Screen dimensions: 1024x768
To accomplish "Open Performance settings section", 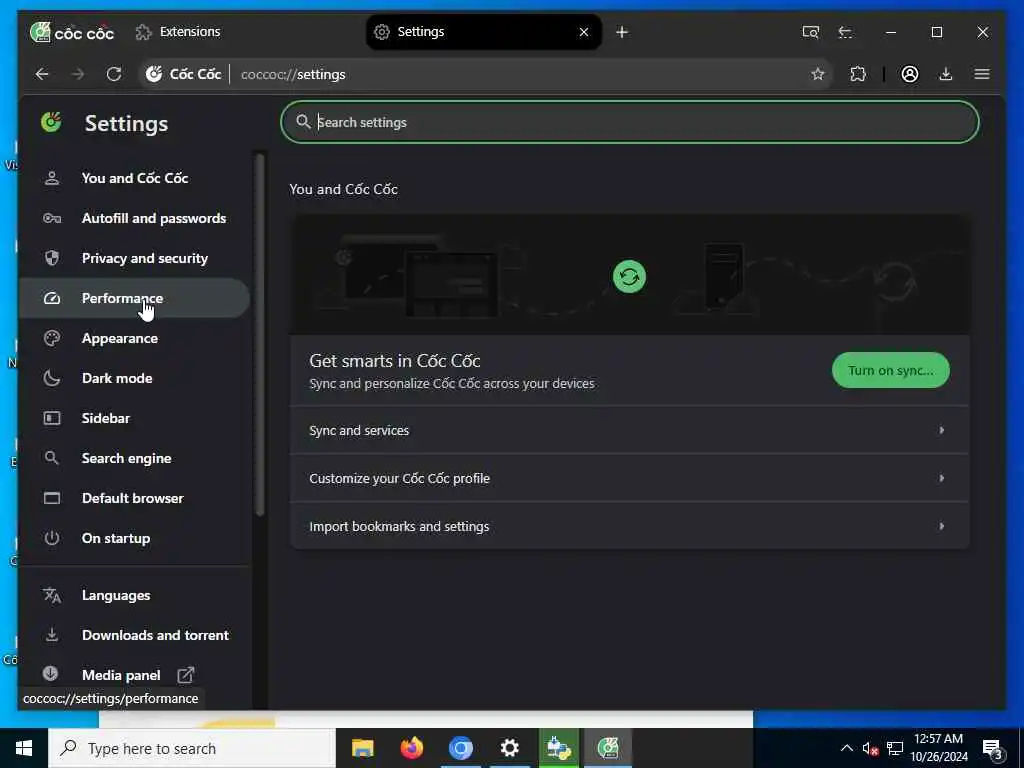I will coord(135,298).
